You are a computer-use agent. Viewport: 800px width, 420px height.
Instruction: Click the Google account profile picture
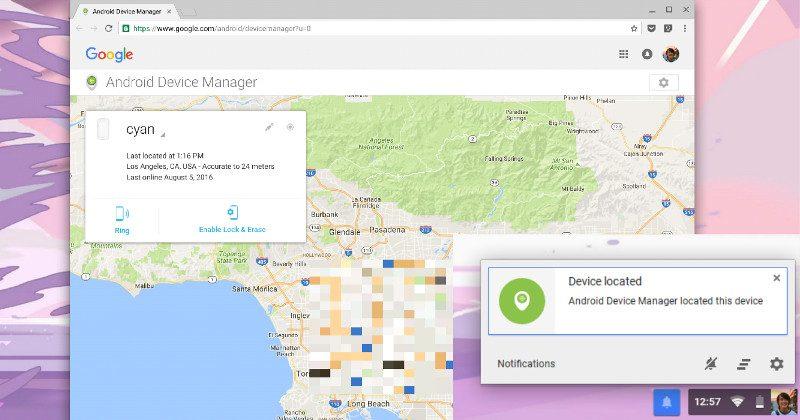point(671,54)
